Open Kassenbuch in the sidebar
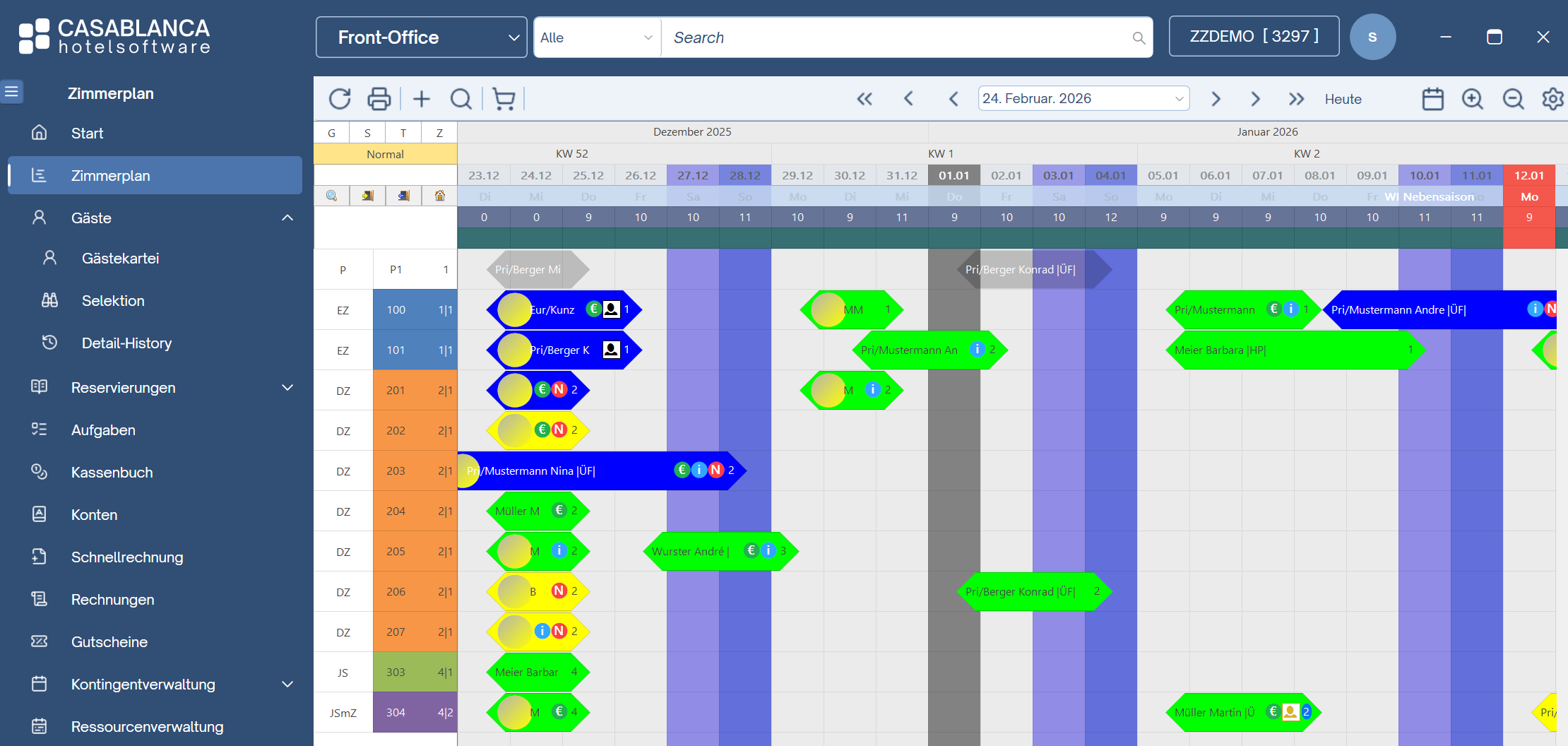 pyautogui.click(x=112, y=473)
